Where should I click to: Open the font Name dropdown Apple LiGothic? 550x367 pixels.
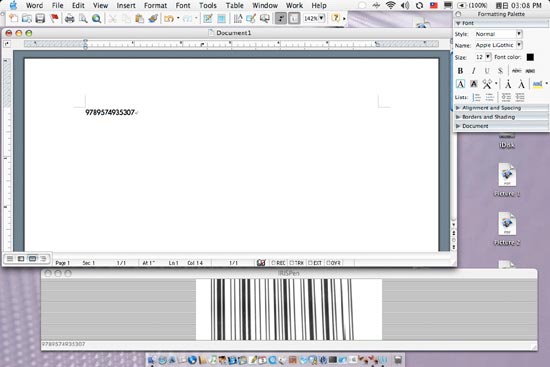498,45
